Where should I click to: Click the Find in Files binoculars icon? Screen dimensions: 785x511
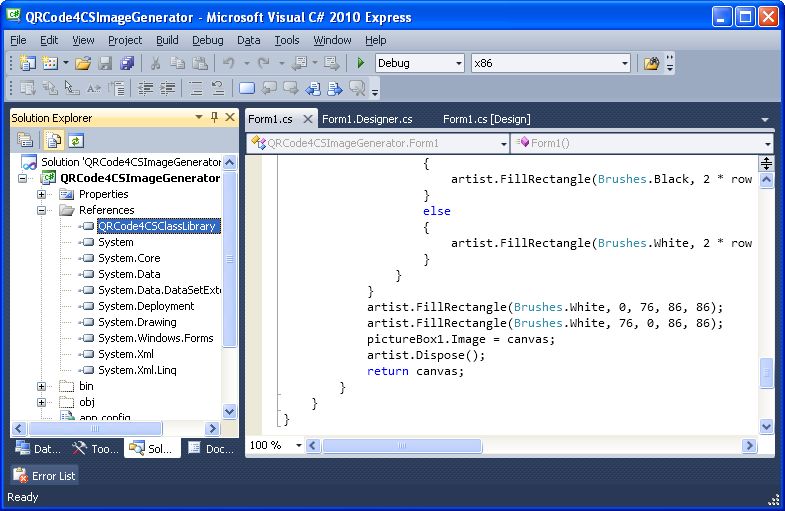pyautogui.click(x=652, y=63)
